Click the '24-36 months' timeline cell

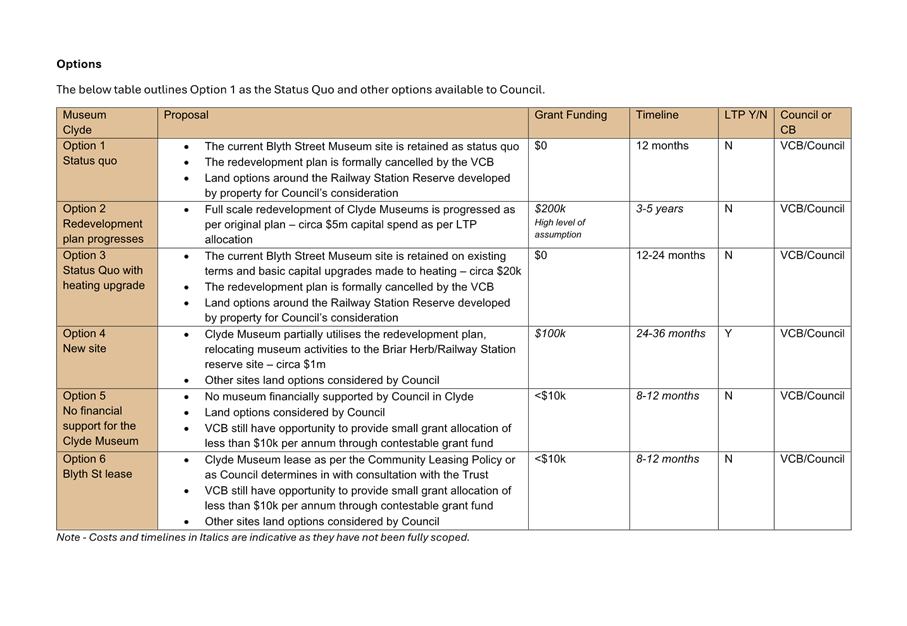[670, 334]
